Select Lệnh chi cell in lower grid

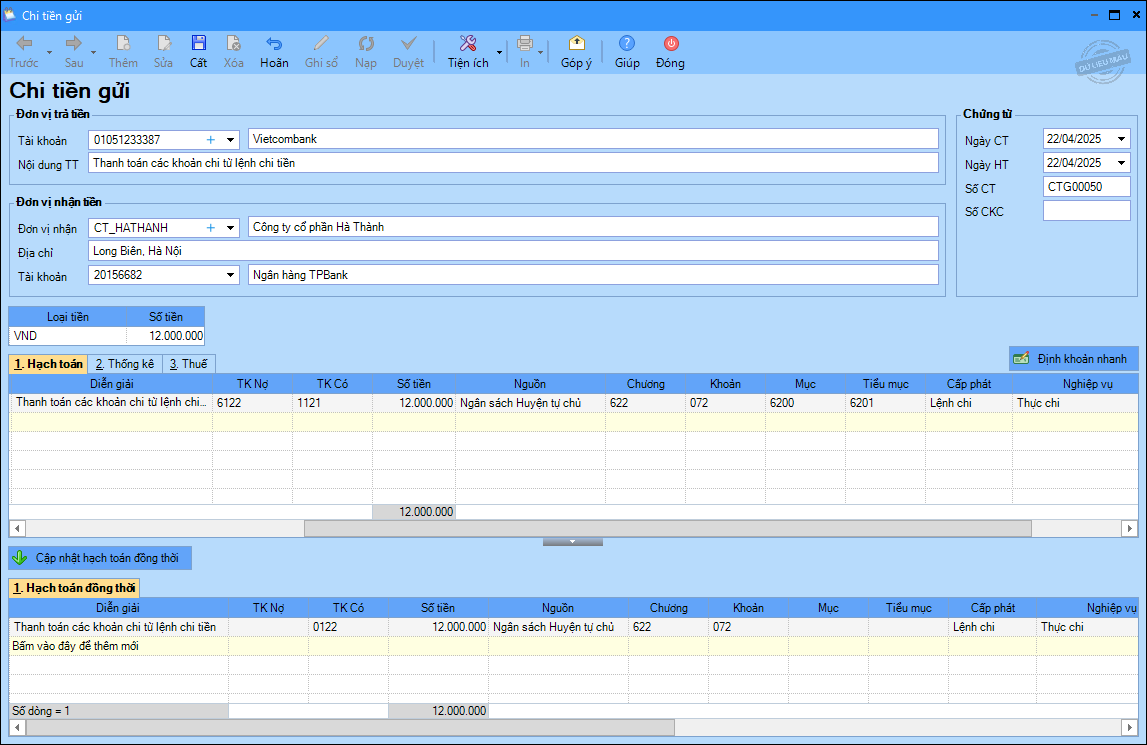coord(993,627)
